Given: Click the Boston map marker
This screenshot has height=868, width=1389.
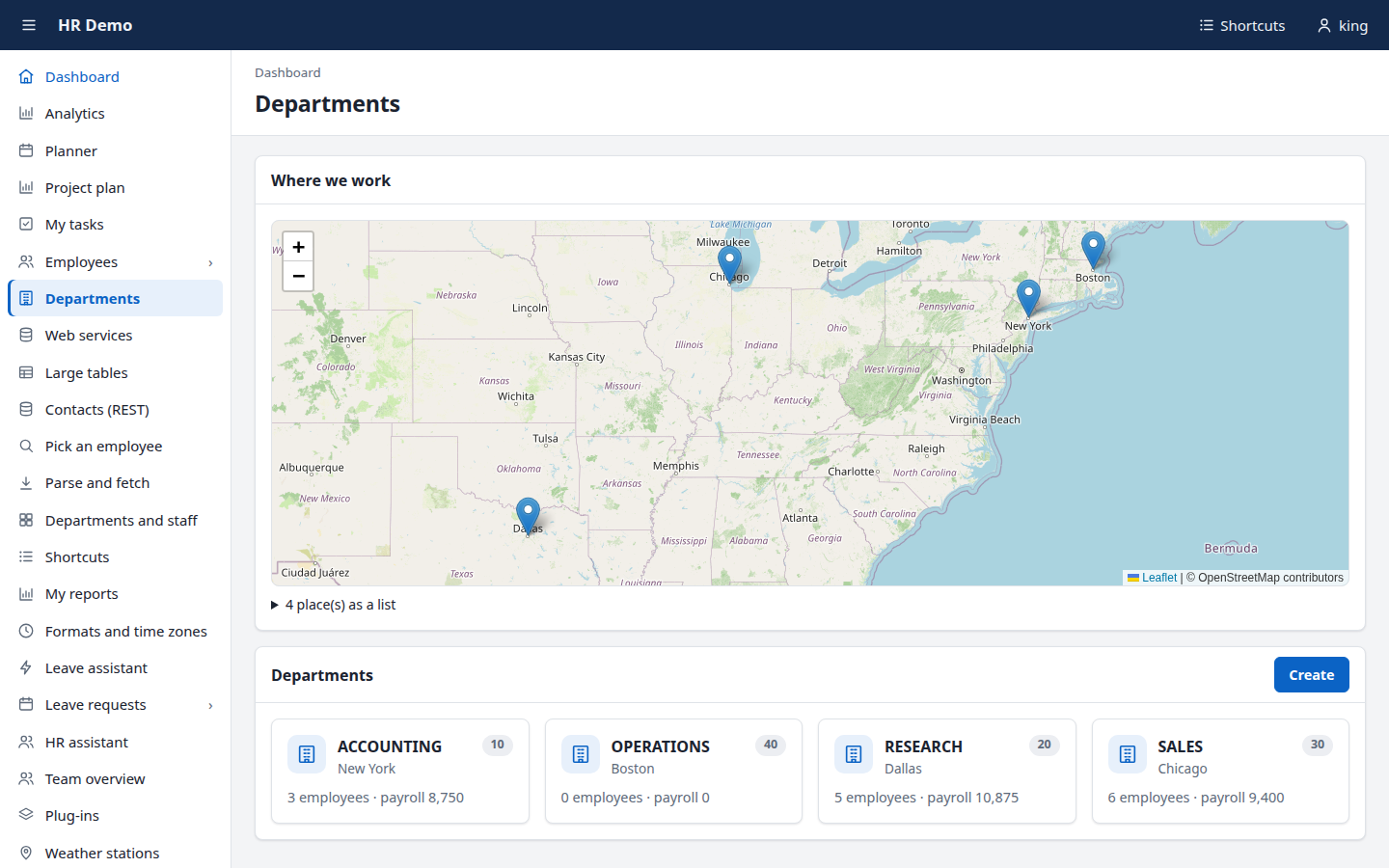Looking at the screenshot, I should pos(1093,250).
